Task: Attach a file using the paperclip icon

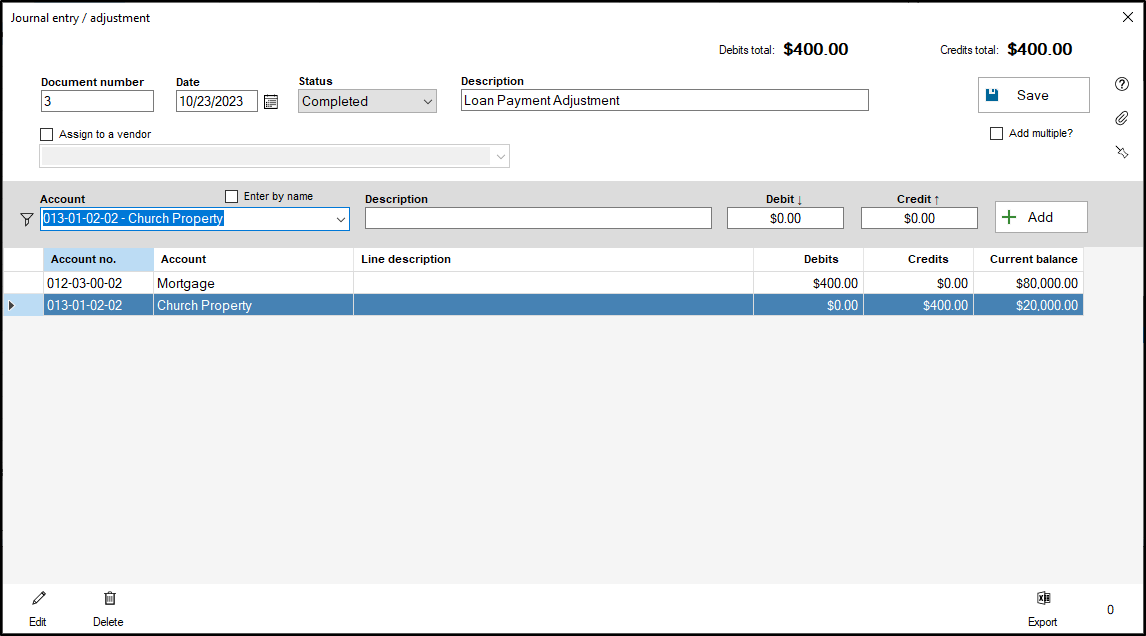Action: [x=1121, y=118]
